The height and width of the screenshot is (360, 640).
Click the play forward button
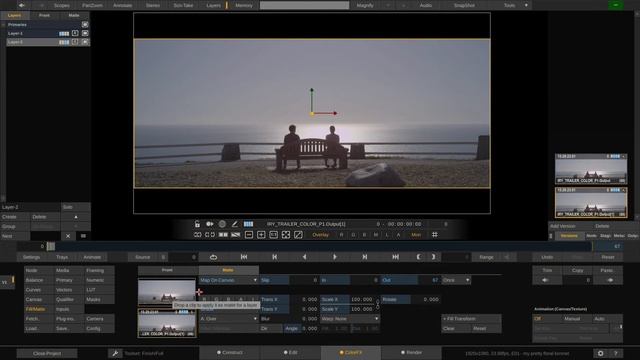coord(335,257)
